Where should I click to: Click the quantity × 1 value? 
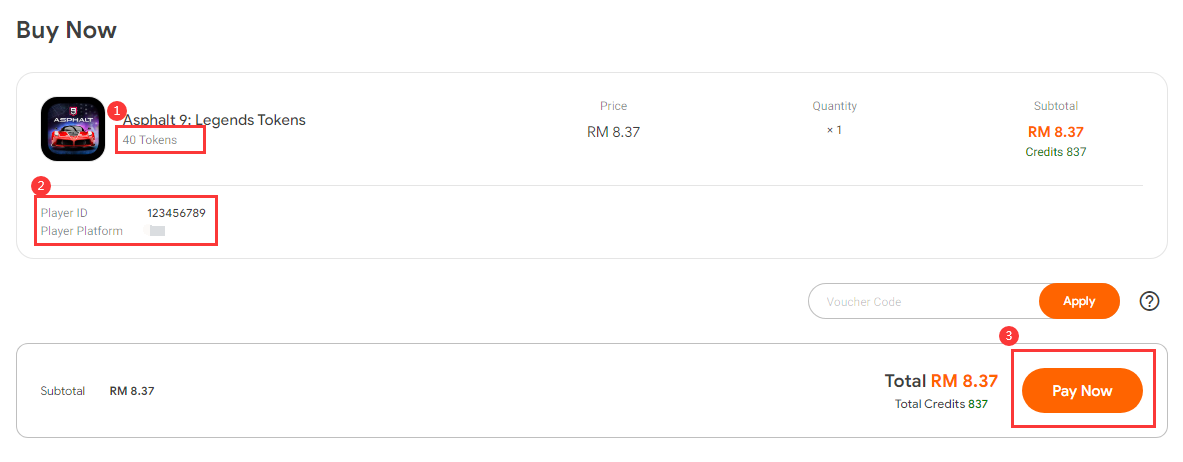[x=834, y=130]
